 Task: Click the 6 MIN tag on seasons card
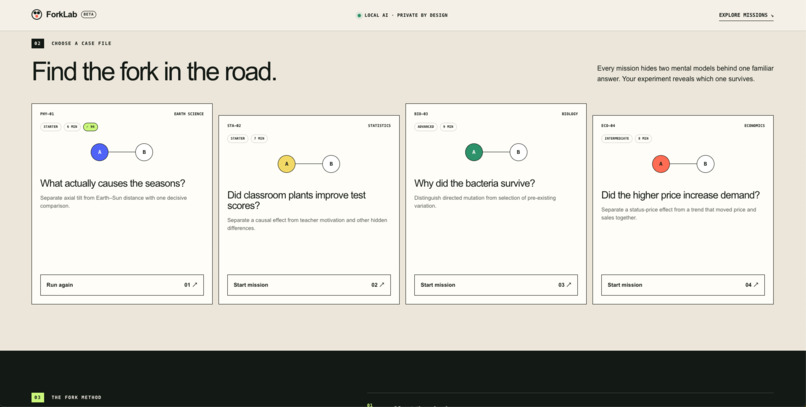(x=72, y=126)
